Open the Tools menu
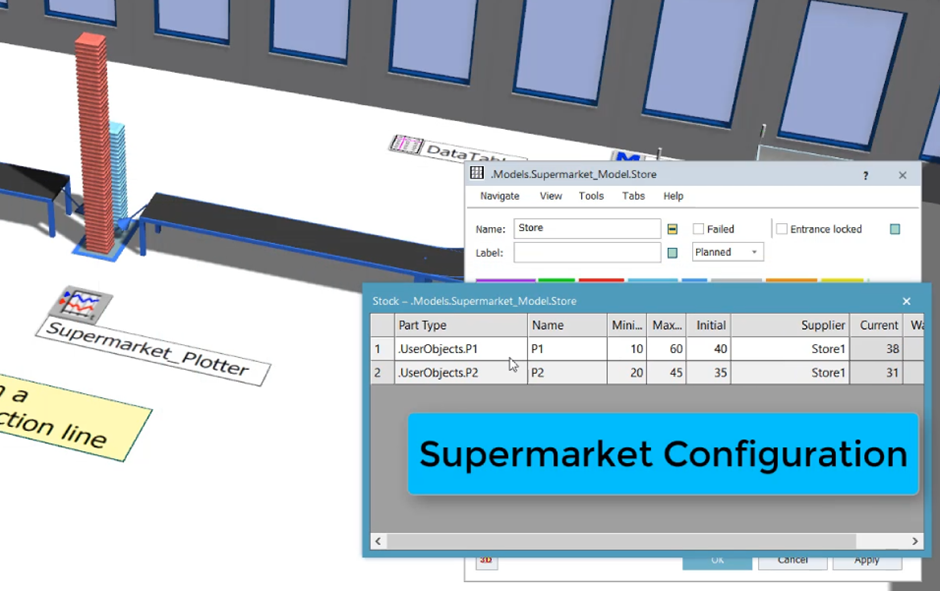The width and height of the screenshot is (940, 591). [x=591, y=196]
